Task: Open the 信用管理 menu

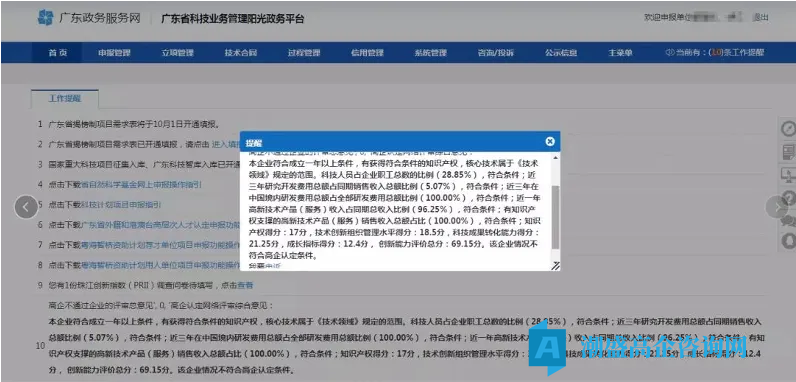Action: pos(367,53)
